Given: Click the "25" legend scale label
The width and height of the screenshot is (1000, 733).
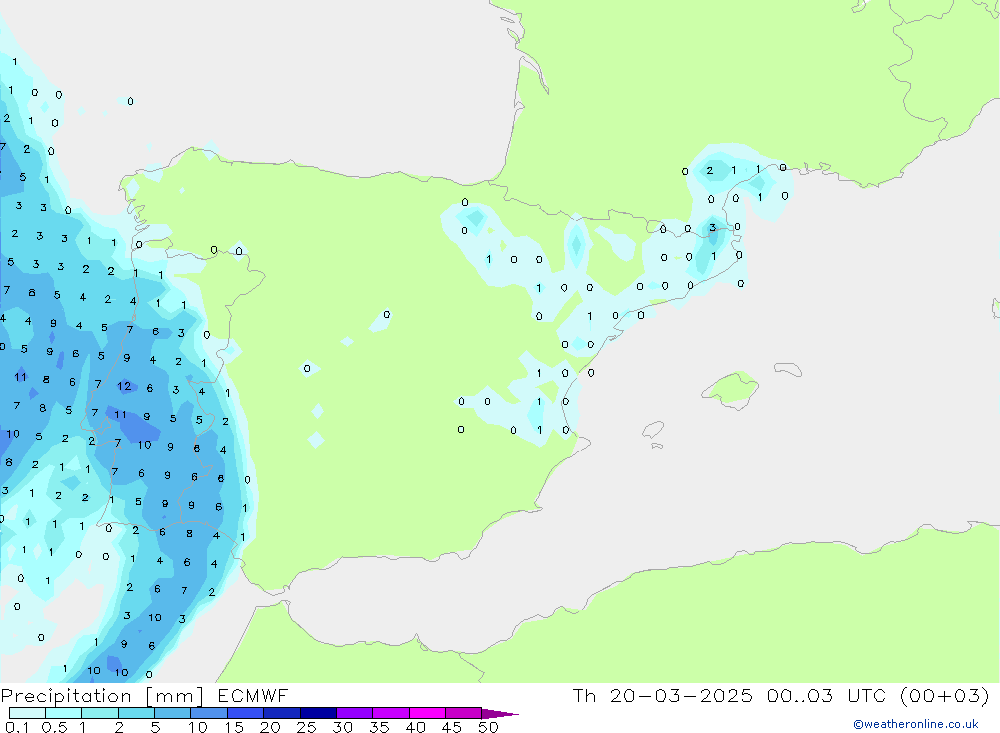Looking at the screenshot, I should pos(307,727).
